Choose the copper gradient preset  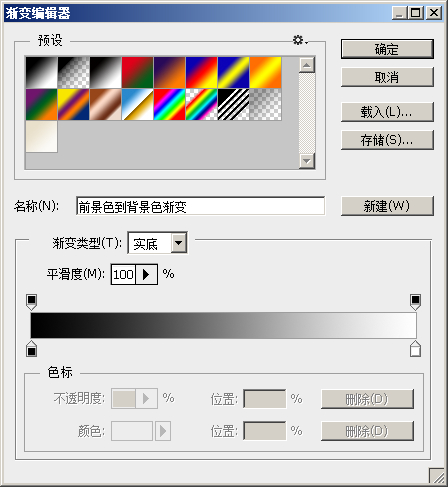tap(106, 105)
